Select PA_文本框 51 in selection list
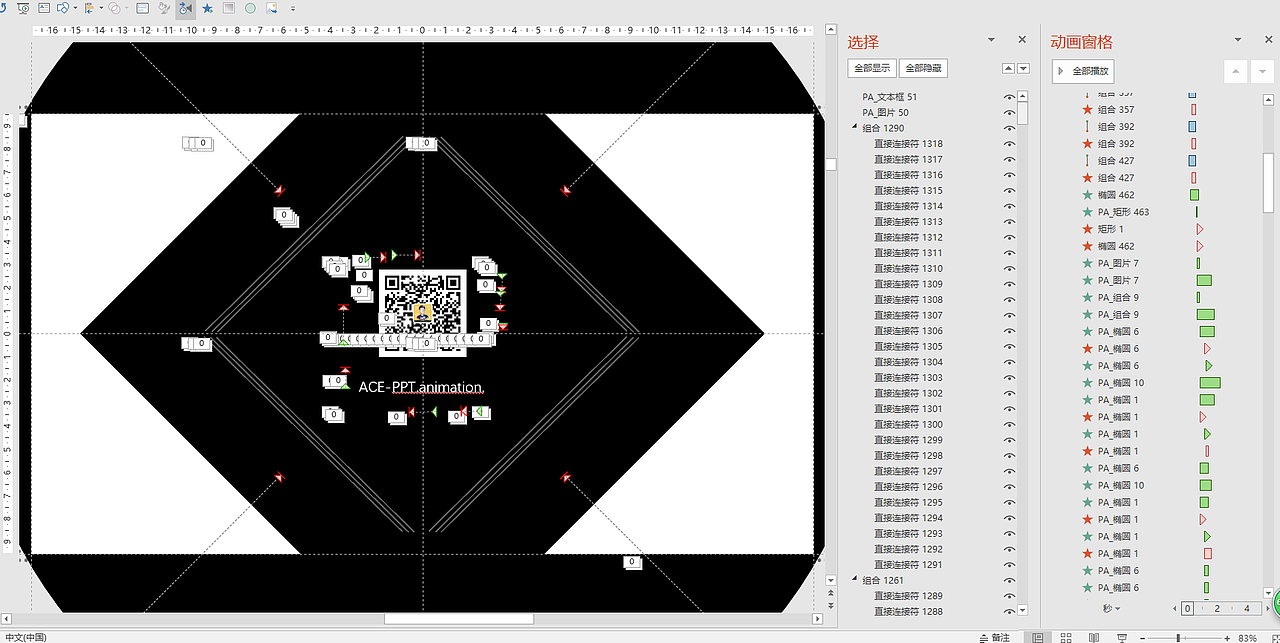The width and height of the screenshot is (1280, 643). pos(890,97)
